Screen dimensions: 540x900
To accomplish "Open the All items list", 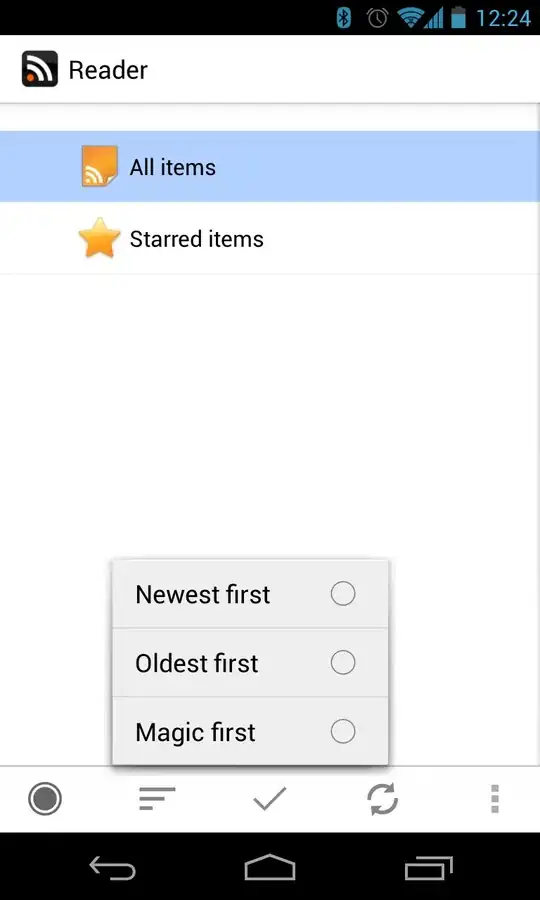I will pos(270,166).
